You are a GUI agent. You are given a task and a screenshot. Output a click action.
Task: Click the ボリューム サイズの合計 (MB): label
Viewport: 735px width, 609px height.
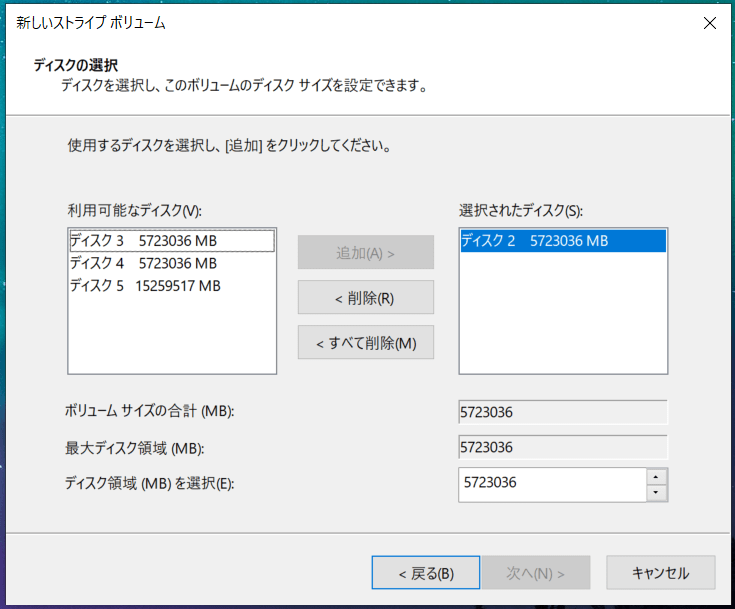click(150, 411)
